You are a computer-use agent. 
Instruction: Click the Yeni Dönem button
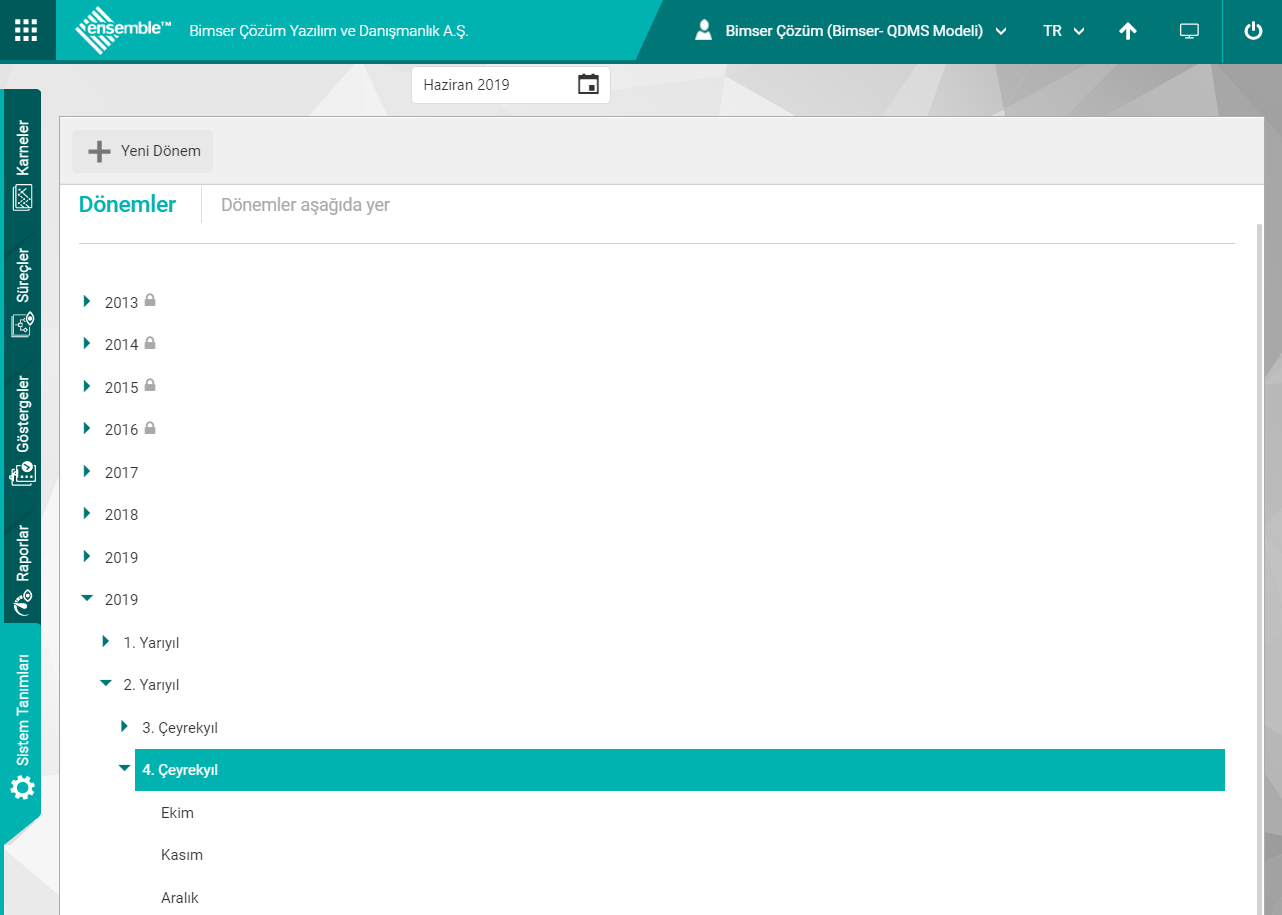tap(143, 151)
